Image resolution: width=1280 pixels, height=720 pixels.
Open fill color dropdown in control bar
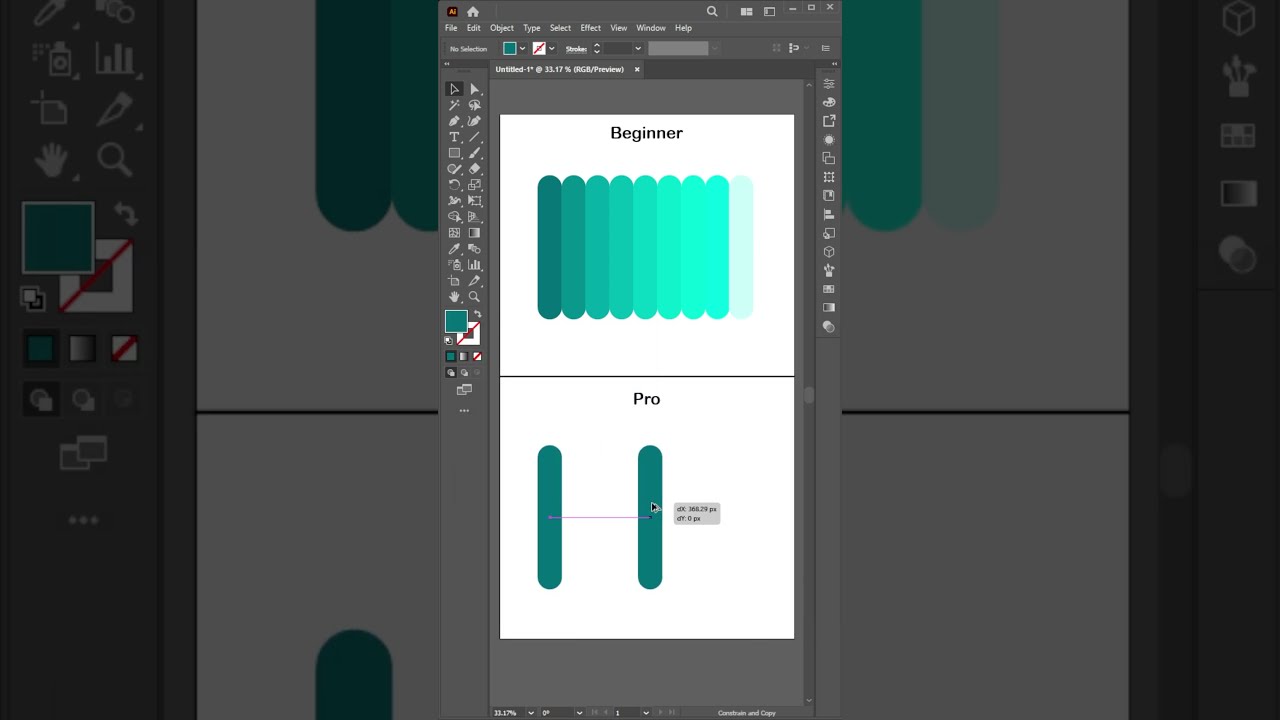pyautogui.click(x=522, y=48)
